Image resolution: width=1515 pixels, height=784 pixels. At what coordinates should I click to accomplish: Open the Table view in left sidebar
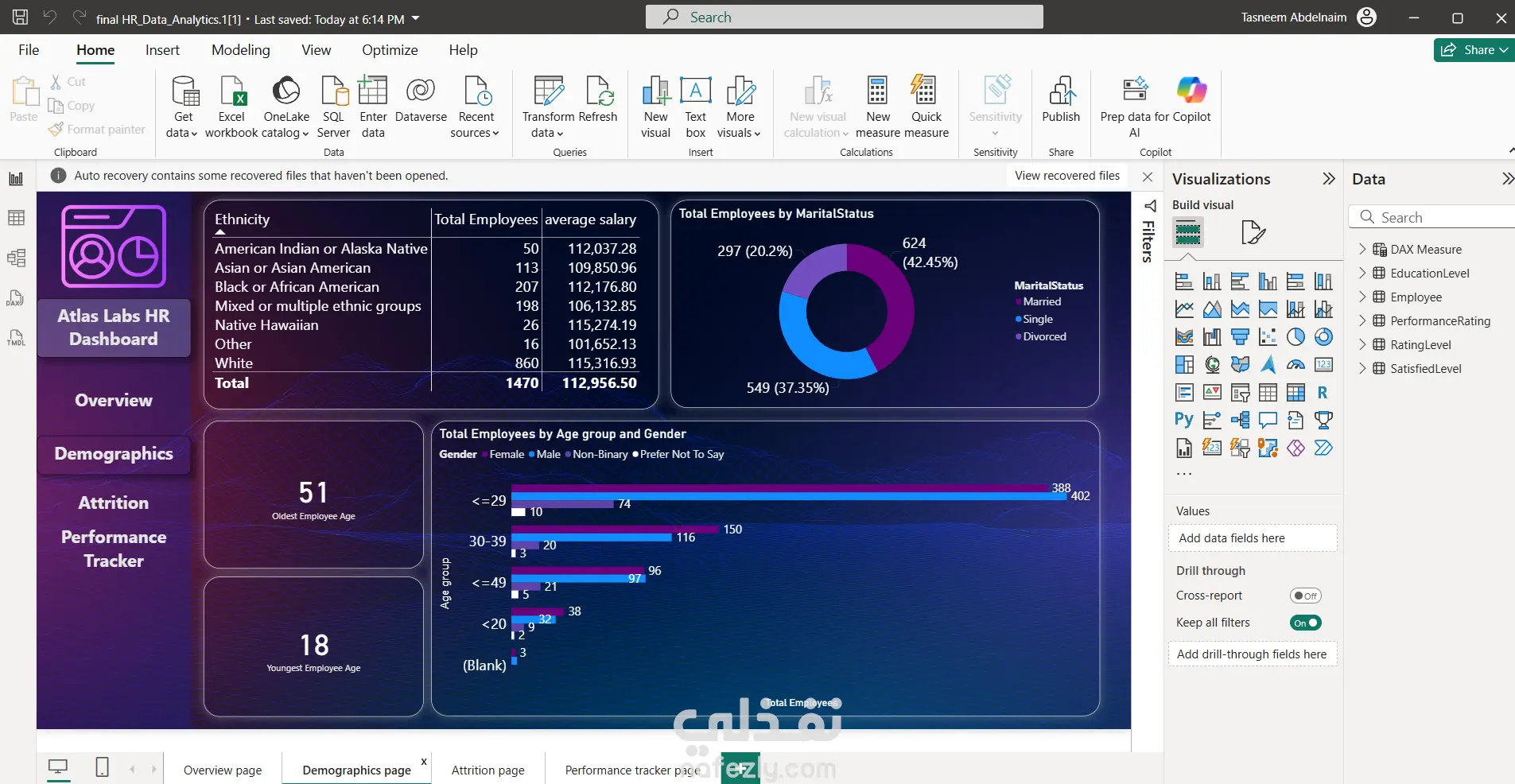tap(16, 218)
